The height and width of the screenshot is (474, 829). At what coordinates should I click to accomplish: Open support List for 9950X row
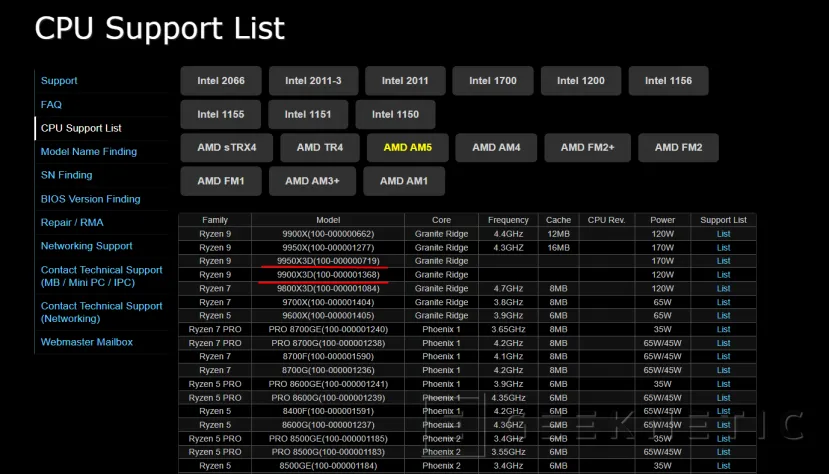click(723, 247)
